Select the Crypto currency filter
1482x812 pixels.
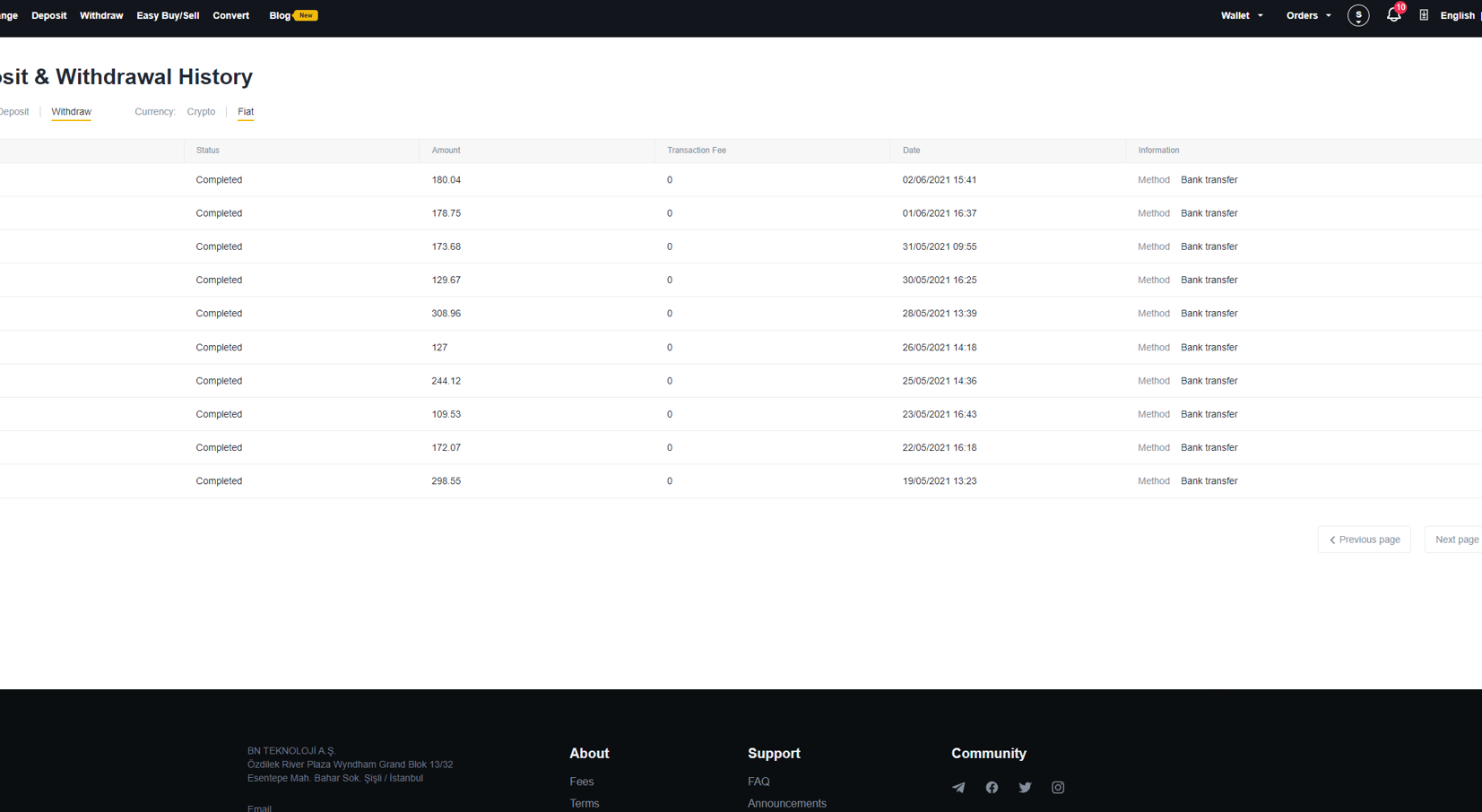pyautogui.click(x=201, y=112)
